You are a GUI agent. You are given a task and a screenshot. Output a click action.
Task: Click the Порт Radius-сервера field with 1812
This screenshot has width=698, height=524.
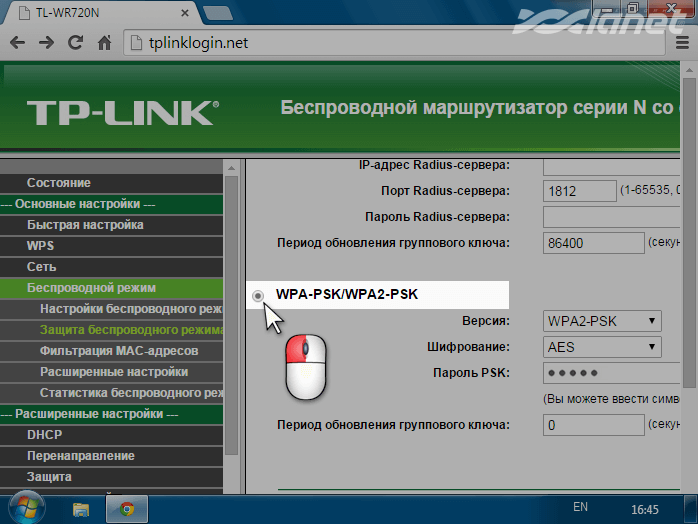click(580, 191)
